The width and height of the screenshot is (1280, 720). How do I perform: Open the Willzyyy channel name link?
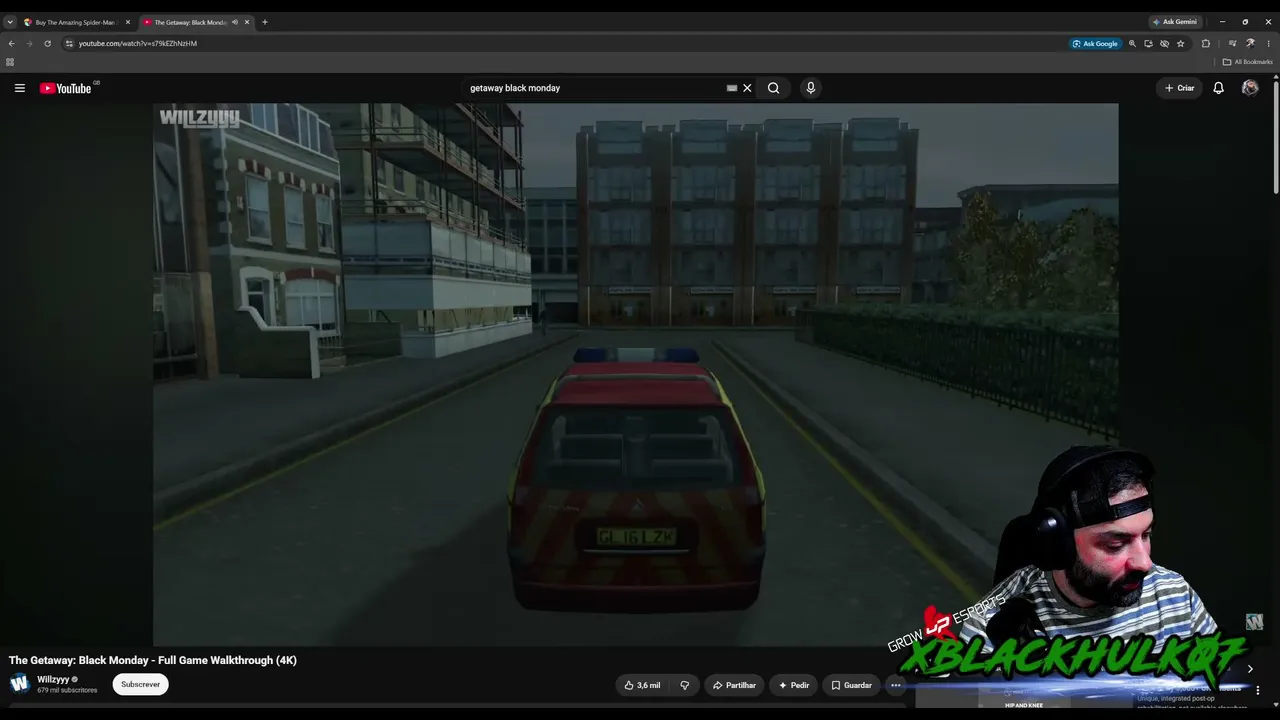pos(53,679)
